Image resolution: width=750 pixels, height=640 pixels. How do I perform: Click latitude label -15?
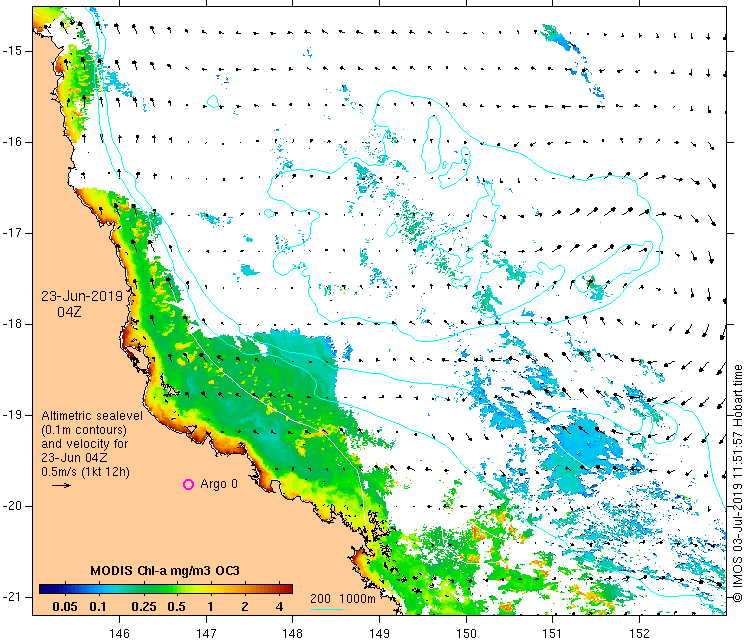point(11,51)
